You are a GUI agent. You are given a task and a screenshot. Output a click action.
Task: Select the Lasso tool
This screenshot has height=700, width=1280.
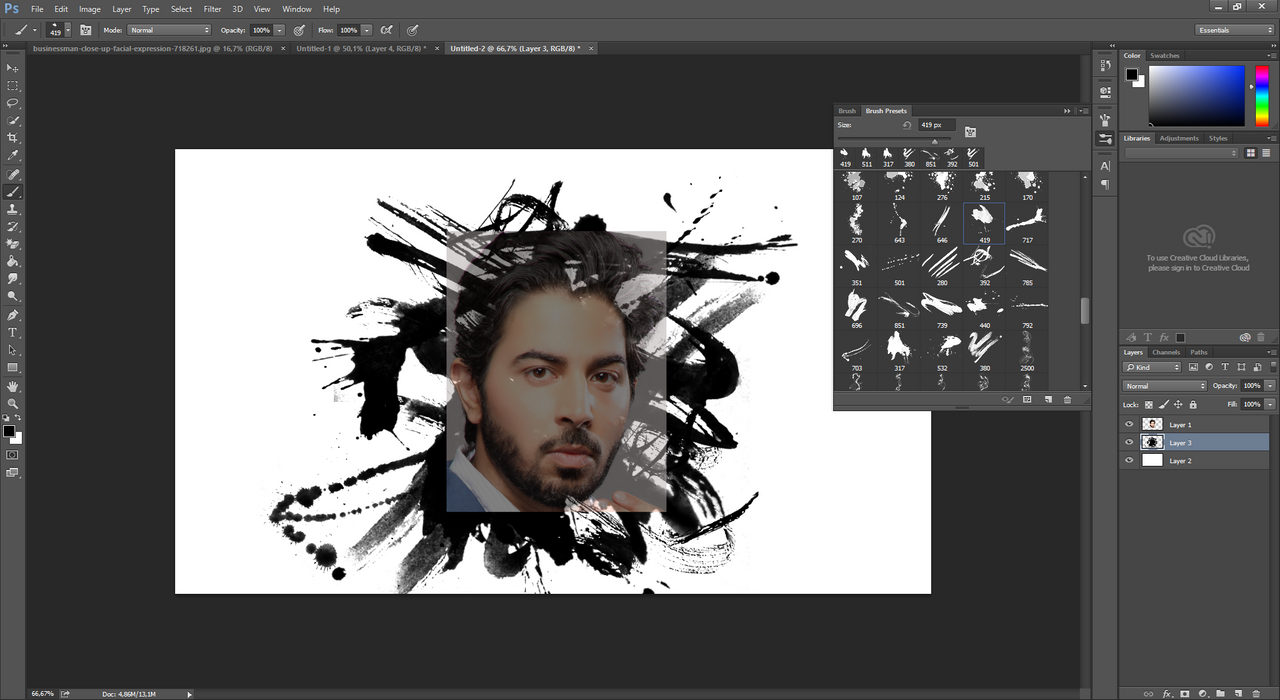pos(13,103)
